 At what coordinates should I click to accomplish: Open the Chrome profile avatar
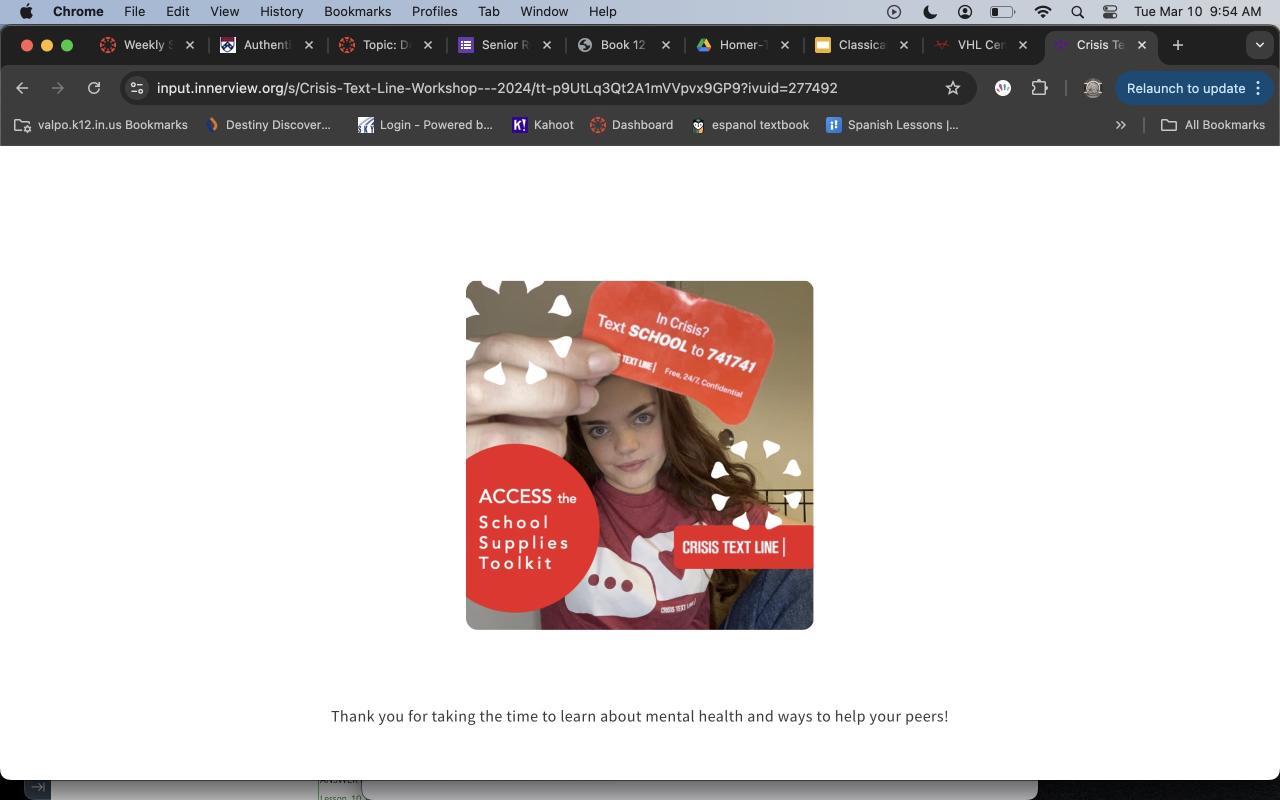(1093, 88)
